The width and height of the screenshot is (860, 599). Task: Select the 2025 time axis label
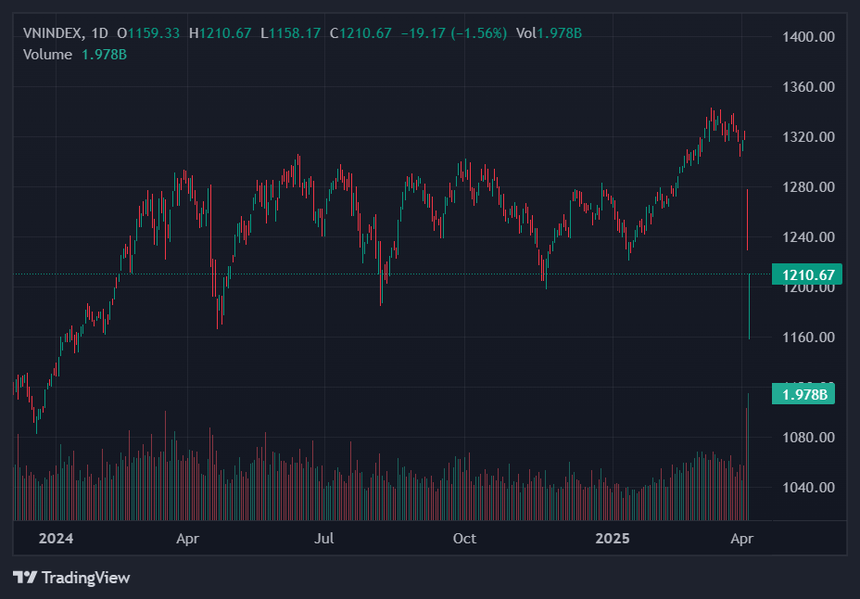(612, 538)
